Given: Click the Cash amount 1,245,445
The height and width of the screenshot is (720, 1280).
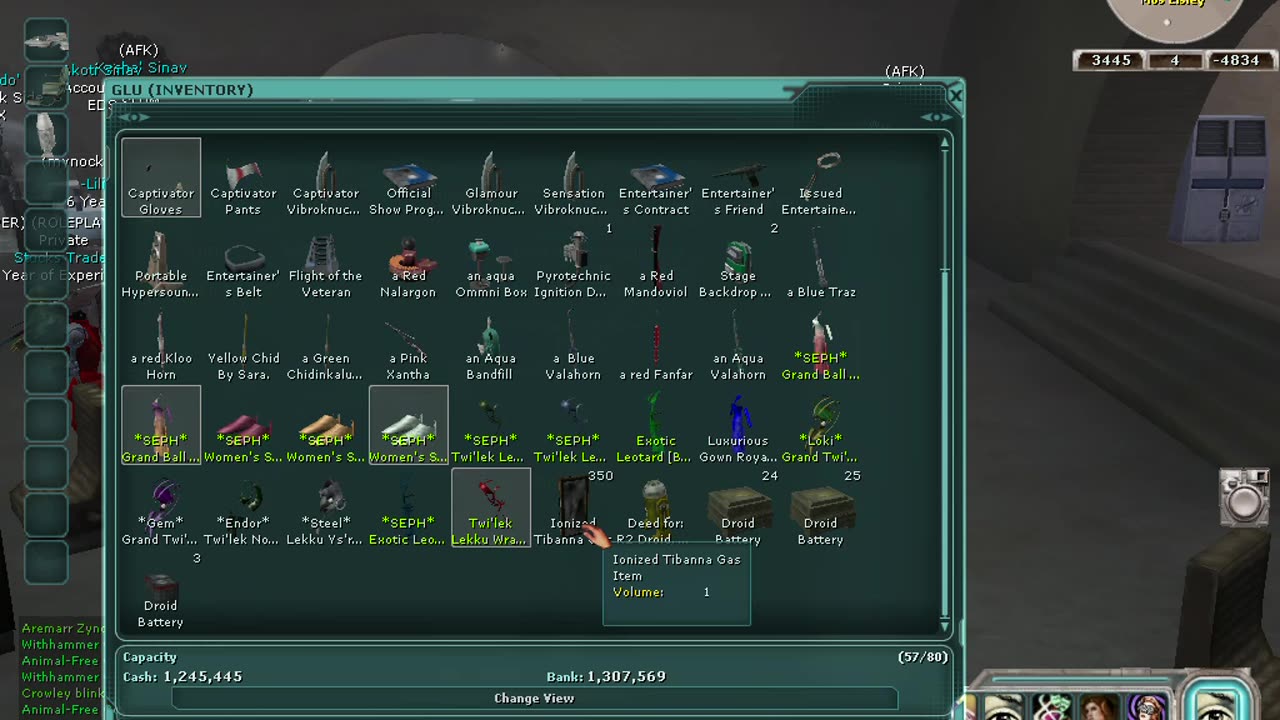Looking at the screenshot, I should [x=203, y=677].
